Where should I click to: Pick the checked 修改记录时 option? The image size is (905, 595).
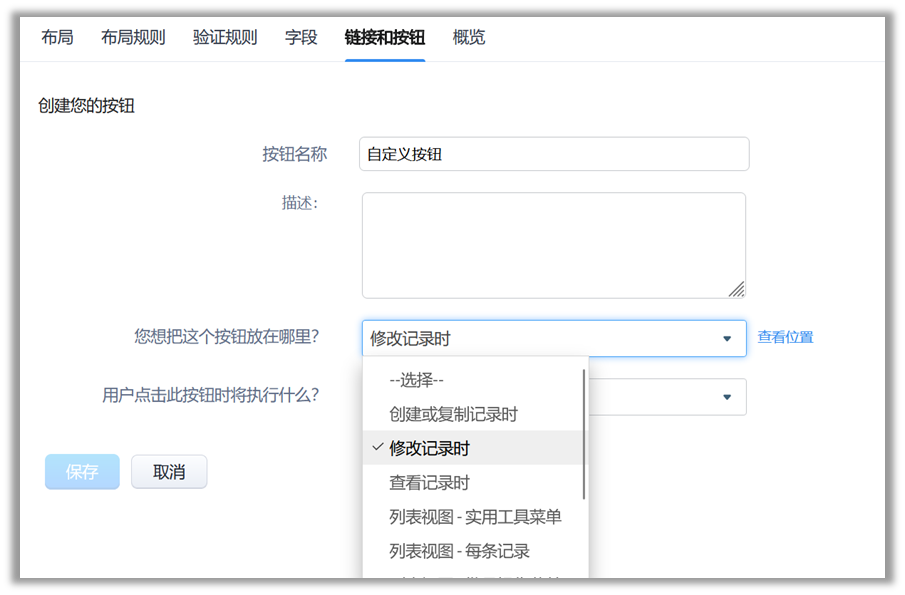429,448
